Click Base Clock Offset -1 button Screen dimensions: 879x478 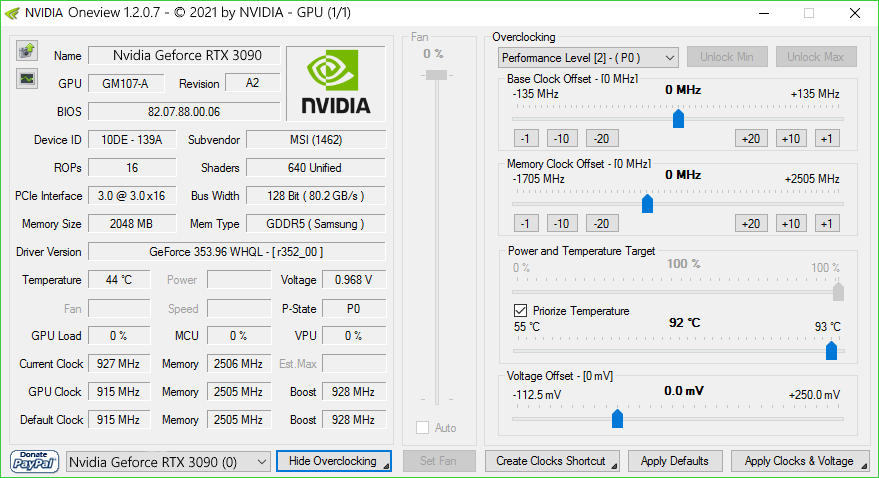coord(526,138)
